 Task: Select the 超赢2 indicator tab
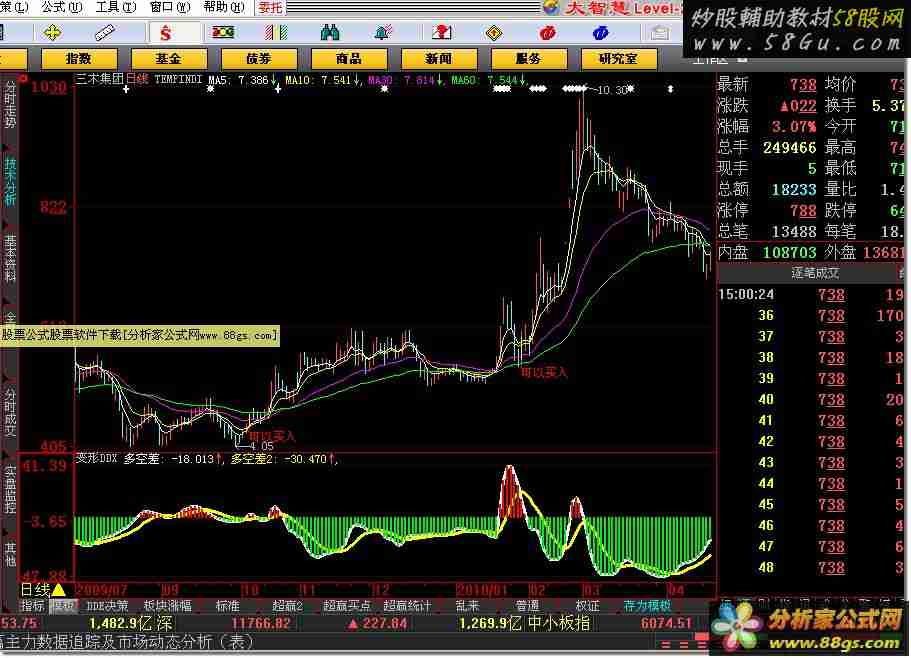(x=288, y=606)
